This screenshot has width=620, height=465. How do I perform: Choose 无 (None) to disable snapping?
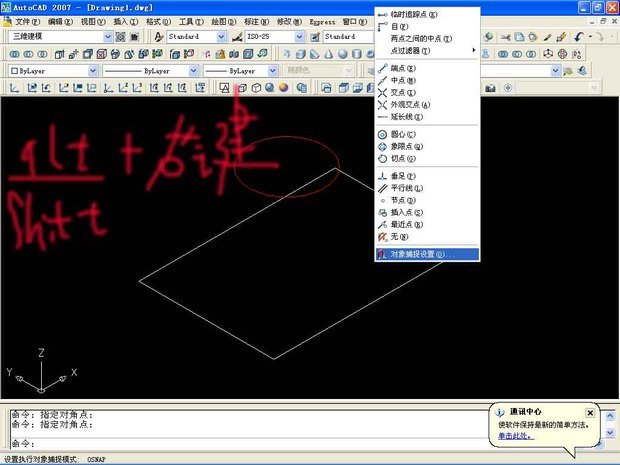click(398, 237)
